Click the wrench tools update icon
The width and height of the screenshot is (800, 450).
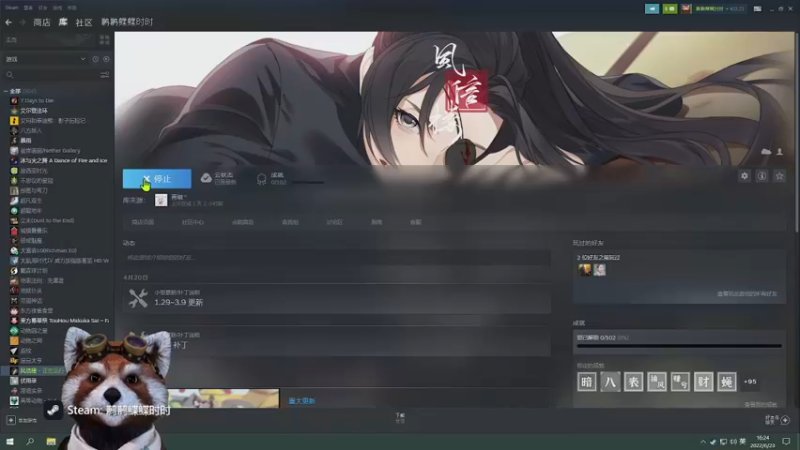[x=138, y=298]
